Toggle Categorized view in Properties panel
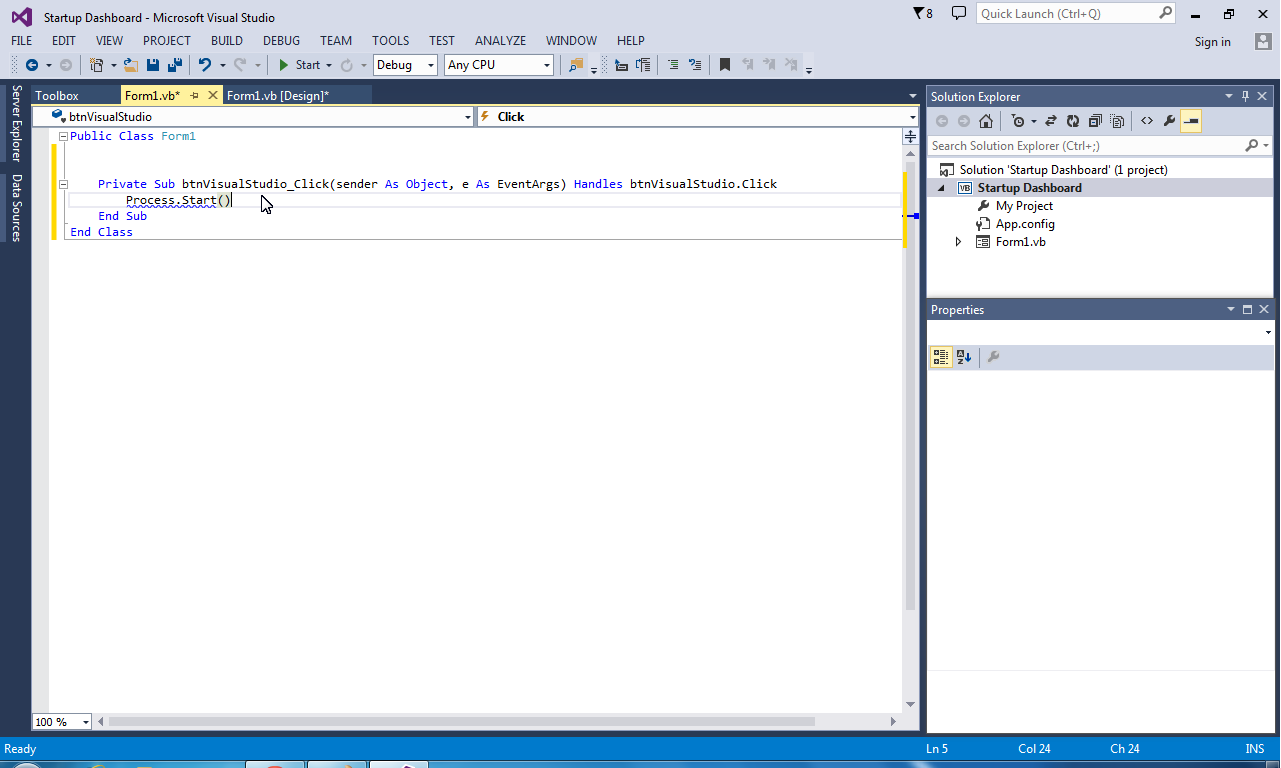1281x768 pixels. 941,357
